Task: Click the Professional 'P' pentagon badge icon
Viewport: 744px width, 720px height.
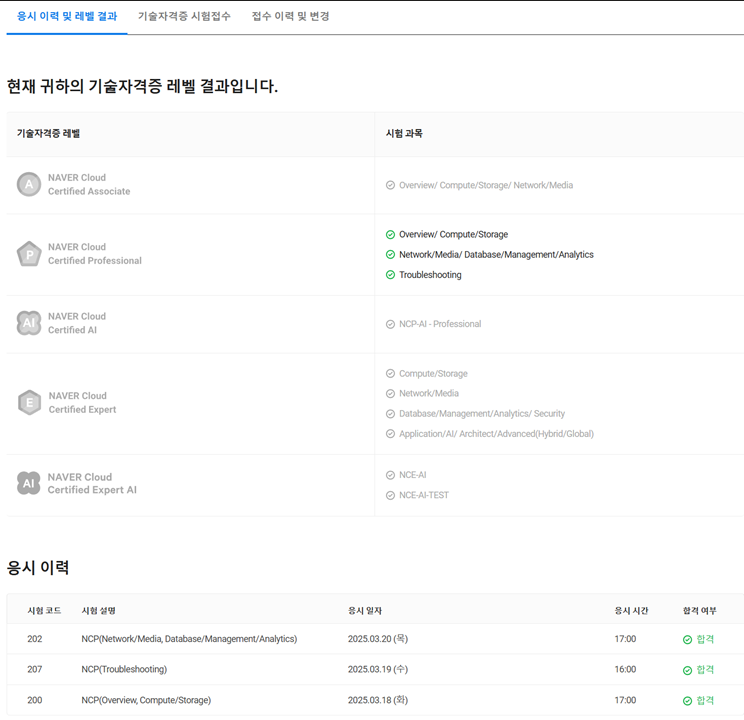Action: point(29,254)
